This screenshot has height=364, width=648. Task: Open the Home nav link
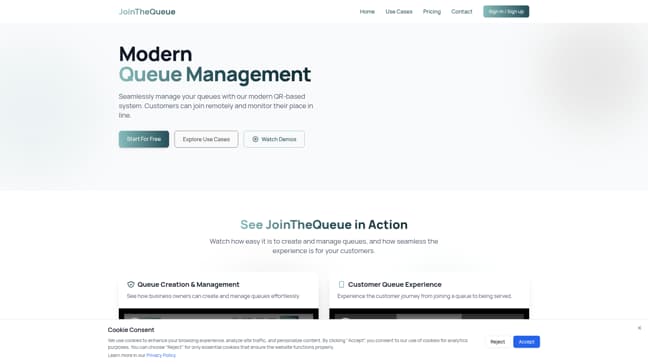click(367, 12)
